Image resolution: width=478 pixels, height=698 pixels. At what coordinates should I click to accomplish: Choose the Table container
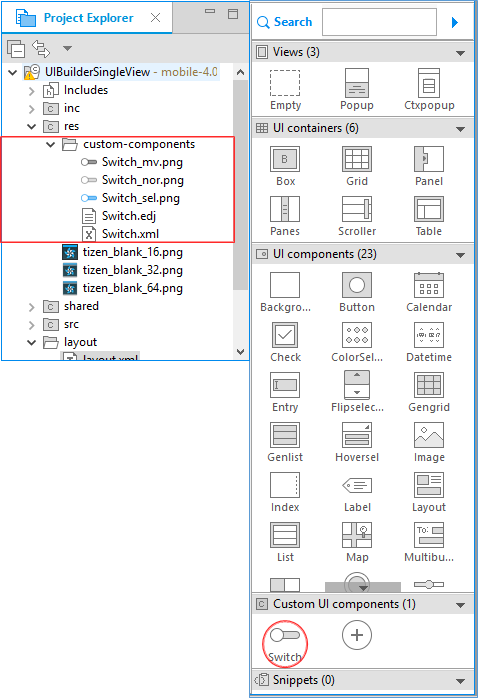[429, 216]
